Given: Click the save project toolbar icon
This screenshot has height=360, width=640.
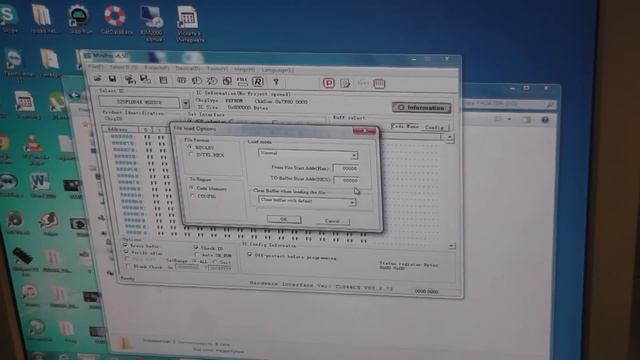Looking at the screenshot, I should click(x=145, y=79).
